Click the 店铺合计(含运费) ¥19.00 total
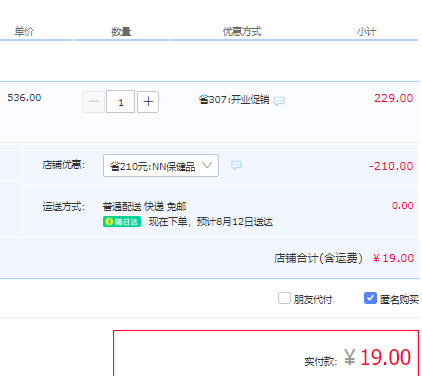422x376 pixels. (344, 258)
